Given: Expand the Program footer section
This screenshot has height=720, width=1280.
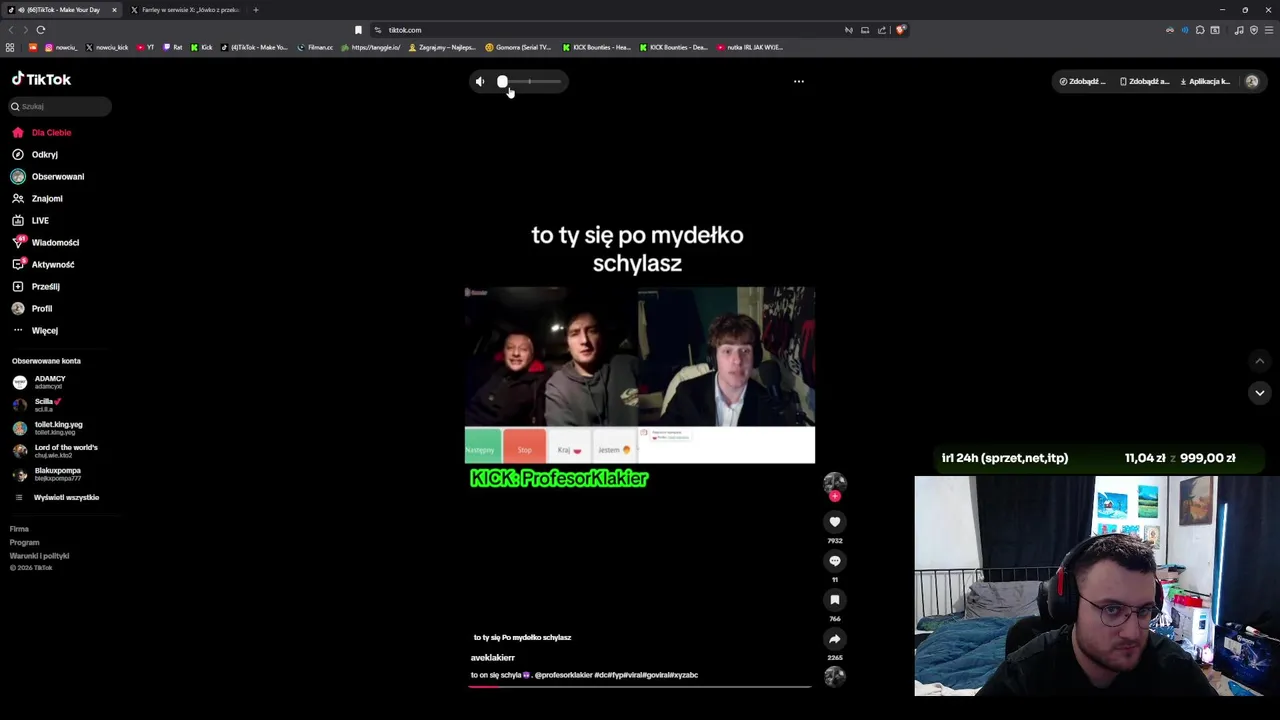Looking at the screenshot, I should pyautogui.click(x=24, y=543).
